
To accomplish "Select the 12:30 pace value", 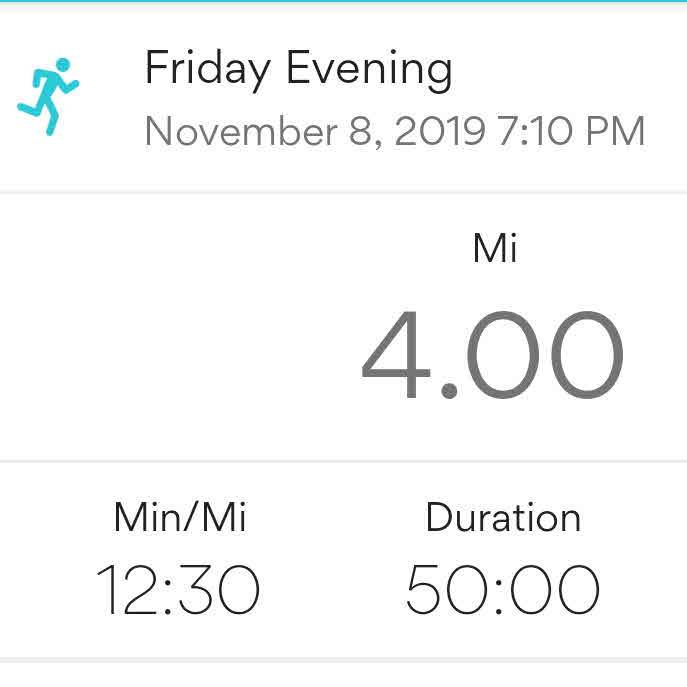I will [178, 589].
